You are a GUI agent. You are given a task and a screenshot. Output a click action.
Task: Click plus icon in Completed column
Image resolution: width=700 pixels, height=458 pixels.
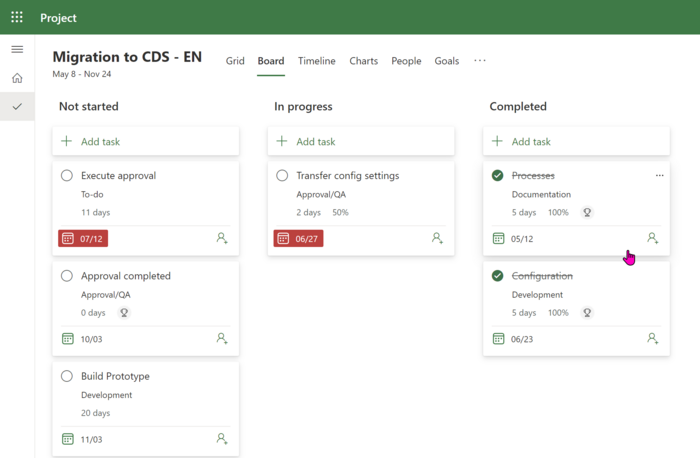pyautogui.click(x=497, y=141)
